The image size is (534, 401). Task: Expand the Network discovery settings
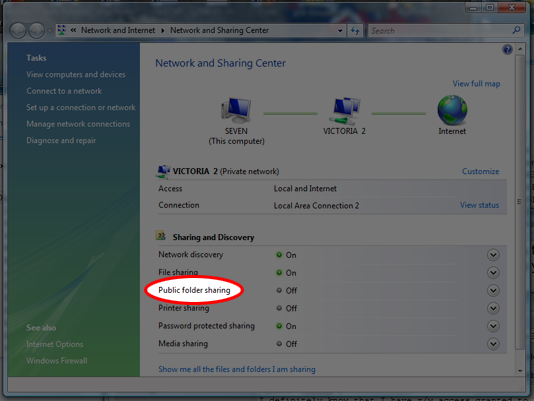(493, 255)
